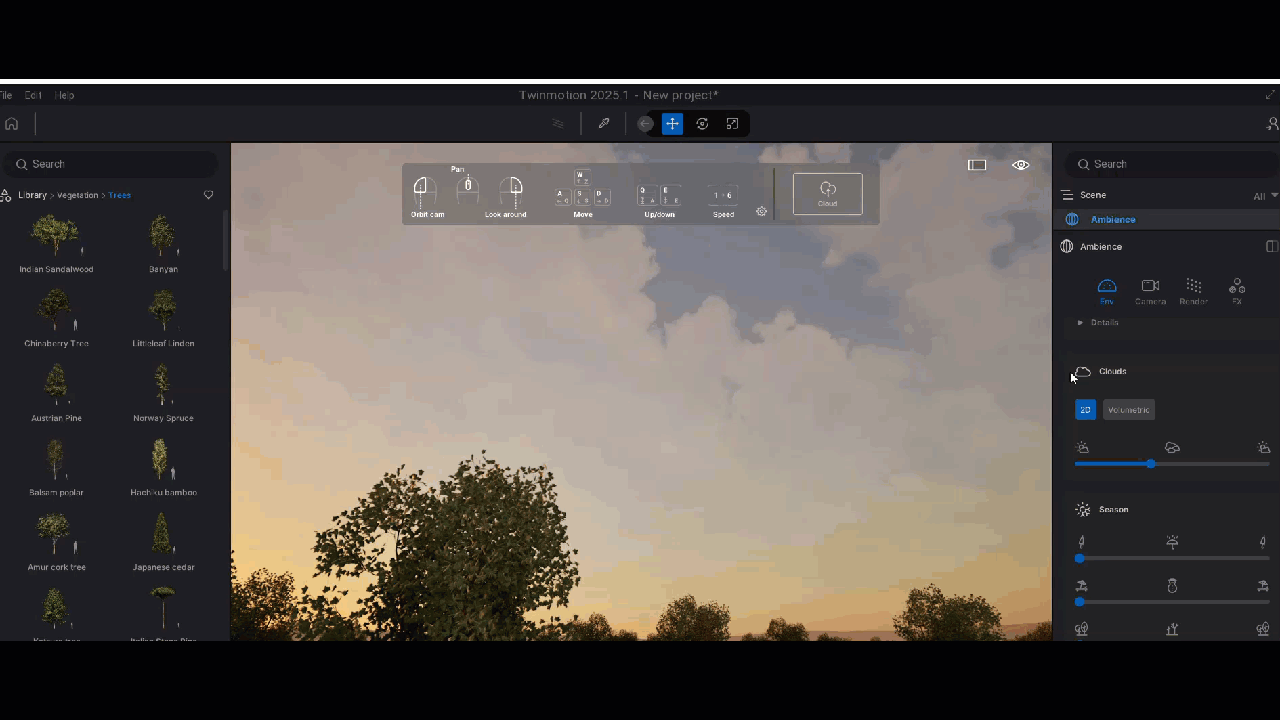Viewport: 1280px width, 720px height.
Task: Click the Clouds section cloud icon
Action: (1083, 372)
